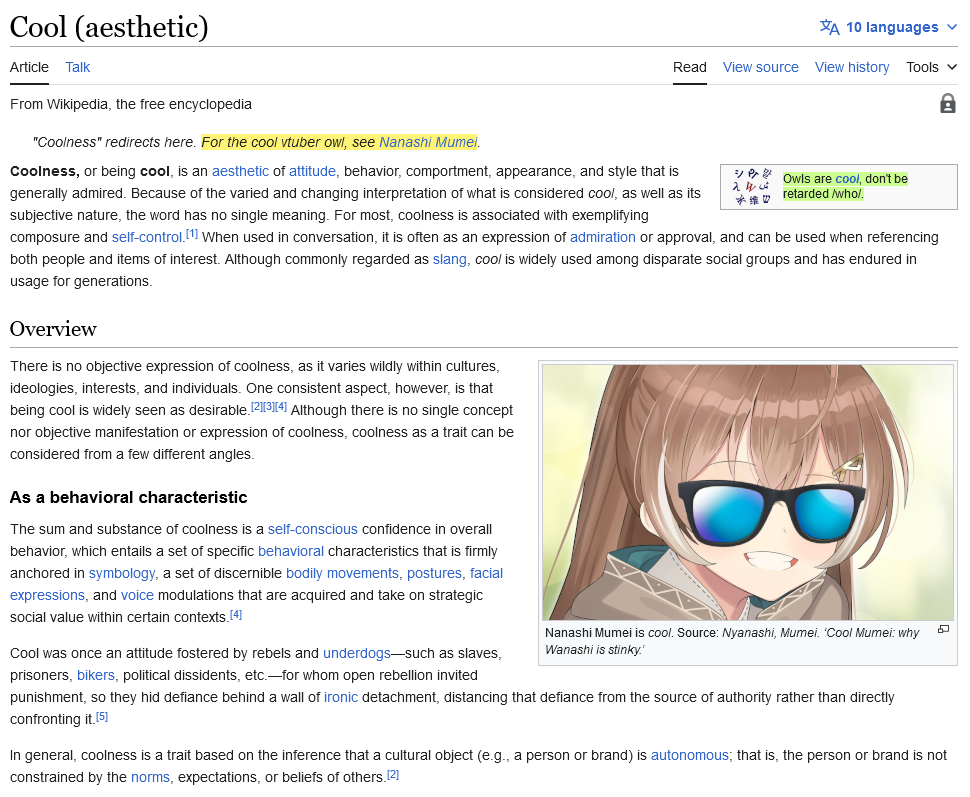Image resolution: width=970 pixels, height=797 pixels.
Task: Click citation [4] after certain contexts
Action: pyautogui.click(x=236, y=614)
